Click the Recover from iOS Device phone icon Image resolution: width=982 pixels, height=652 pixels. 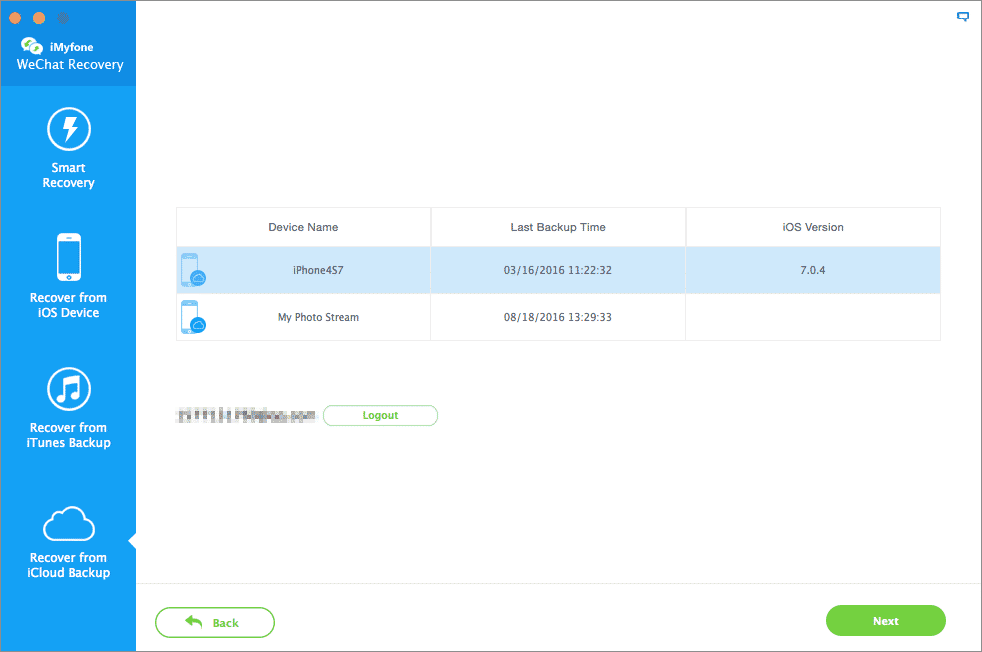69,257
